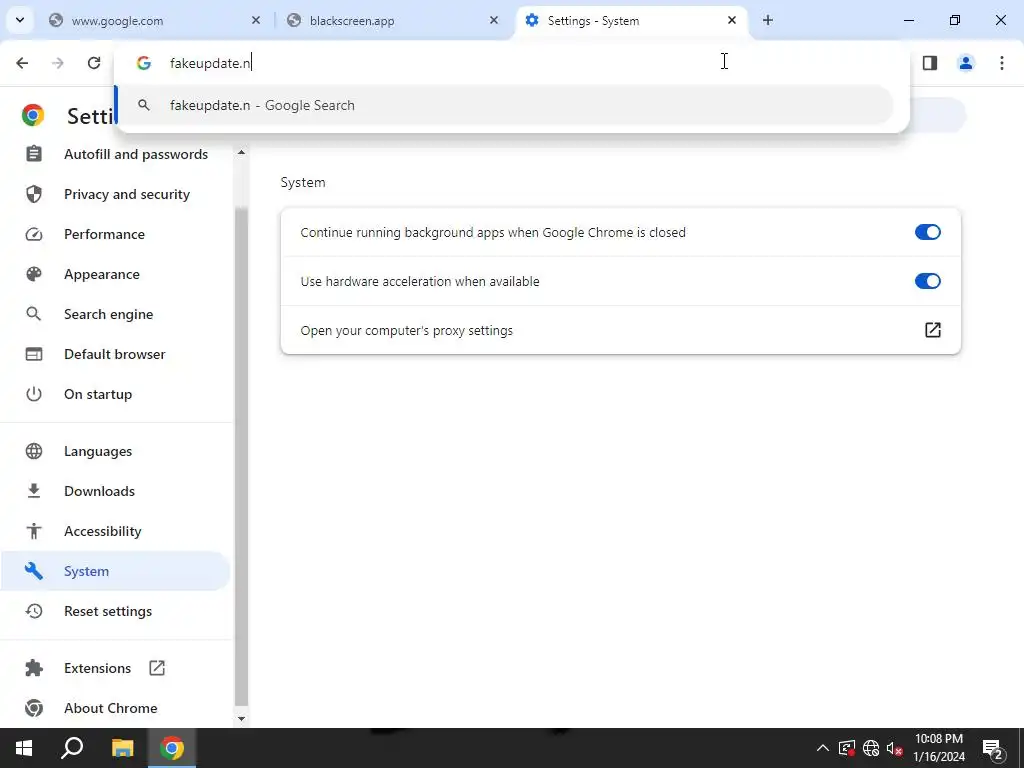Open the profile avatar icon

point(966,63)
